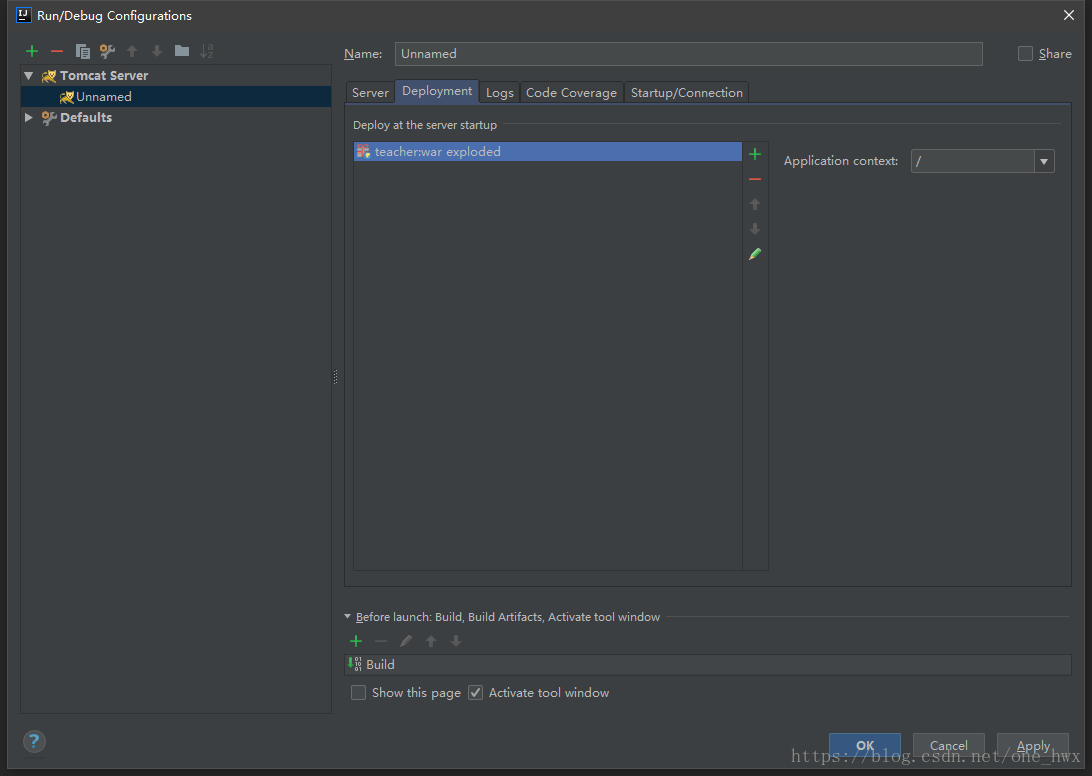Remove the selected Before launch task
Image resolution: width=1092 pixels, height=776 pixels.
tap(381, 641)
